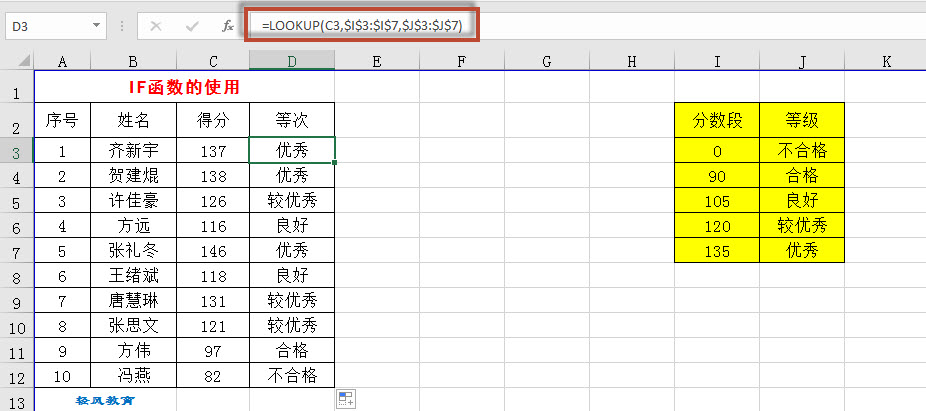Click the score cell 137
The width and height of the screenshot is (926, 411).
tap(213, 151)
